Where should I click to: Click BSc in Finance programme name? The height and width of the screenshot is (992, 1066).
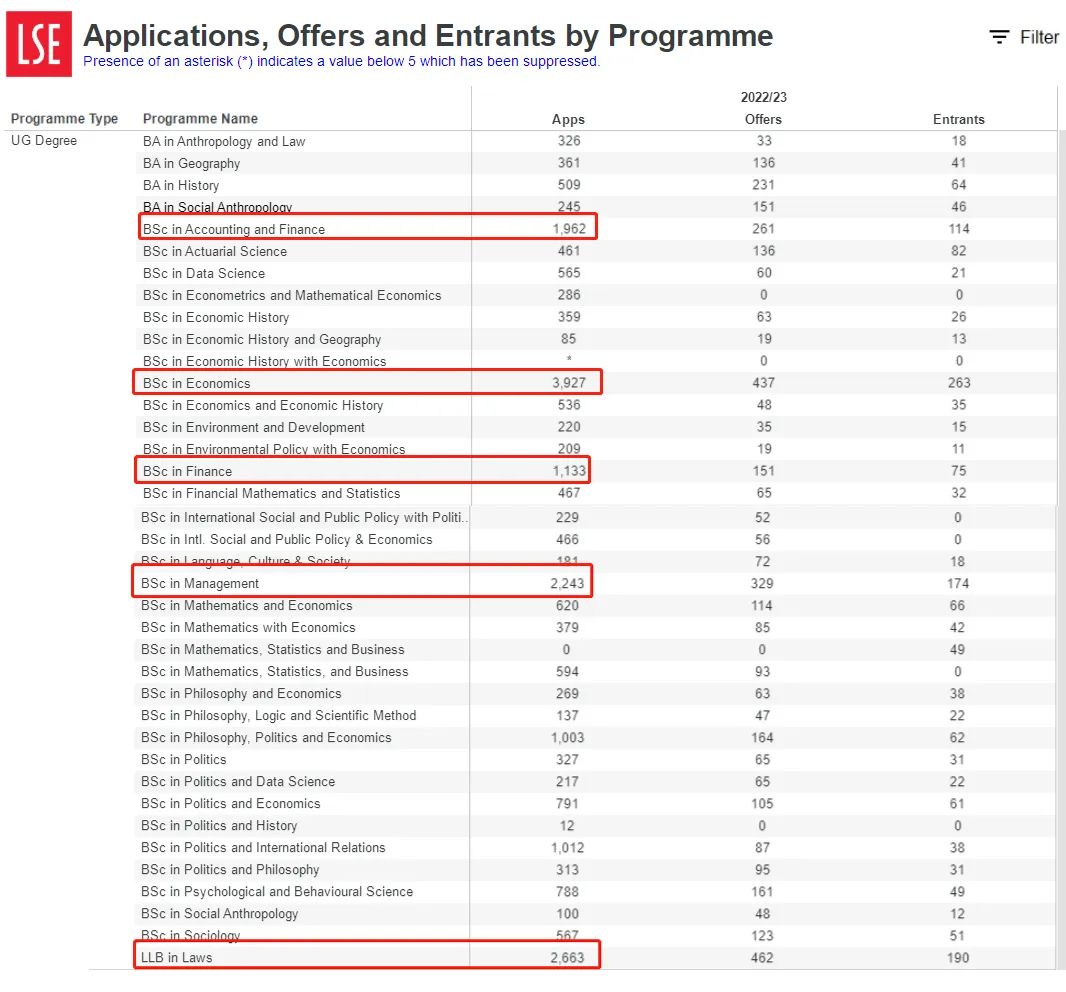click(187, 471)
